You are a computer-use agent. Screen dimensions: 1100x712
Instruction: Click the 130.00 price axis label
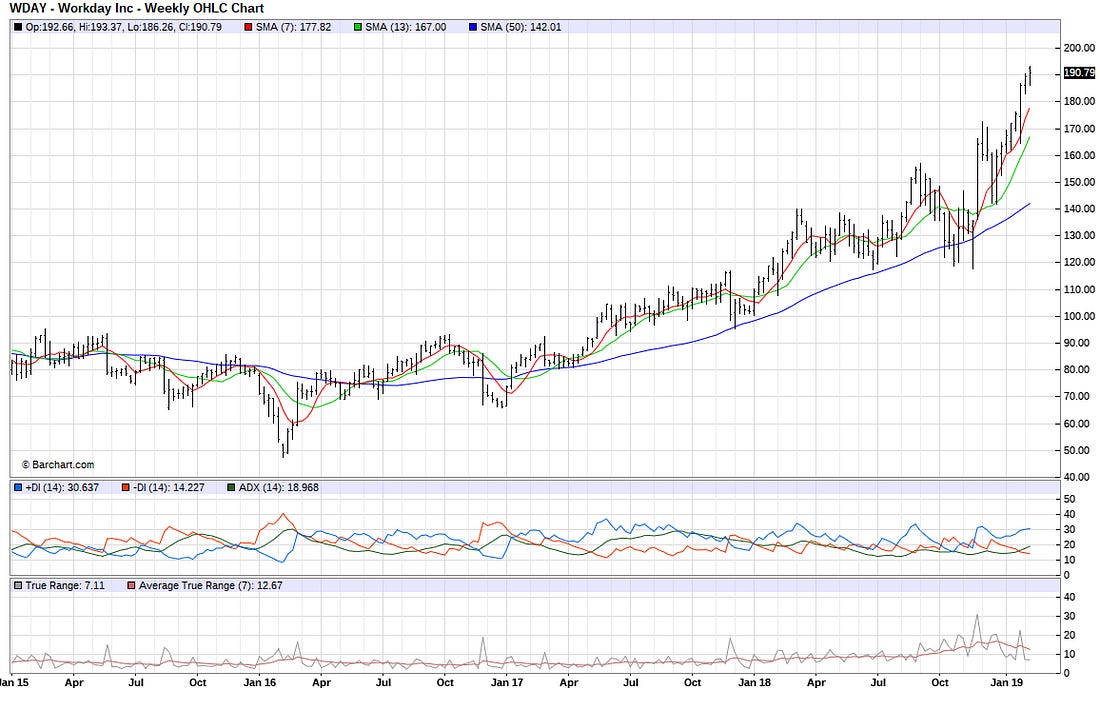1079,235
